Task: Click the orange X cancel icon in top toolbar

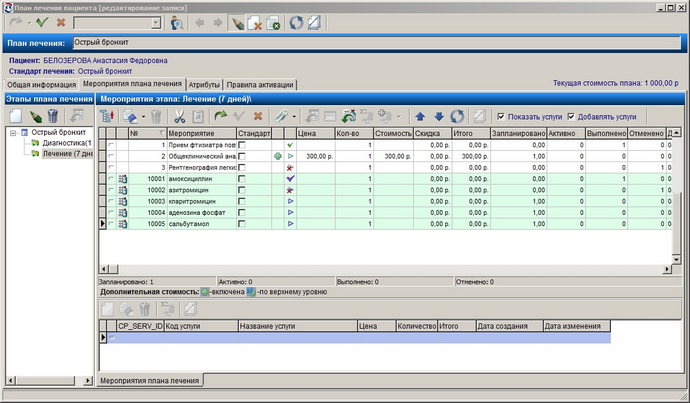Action: coord(61,22)
